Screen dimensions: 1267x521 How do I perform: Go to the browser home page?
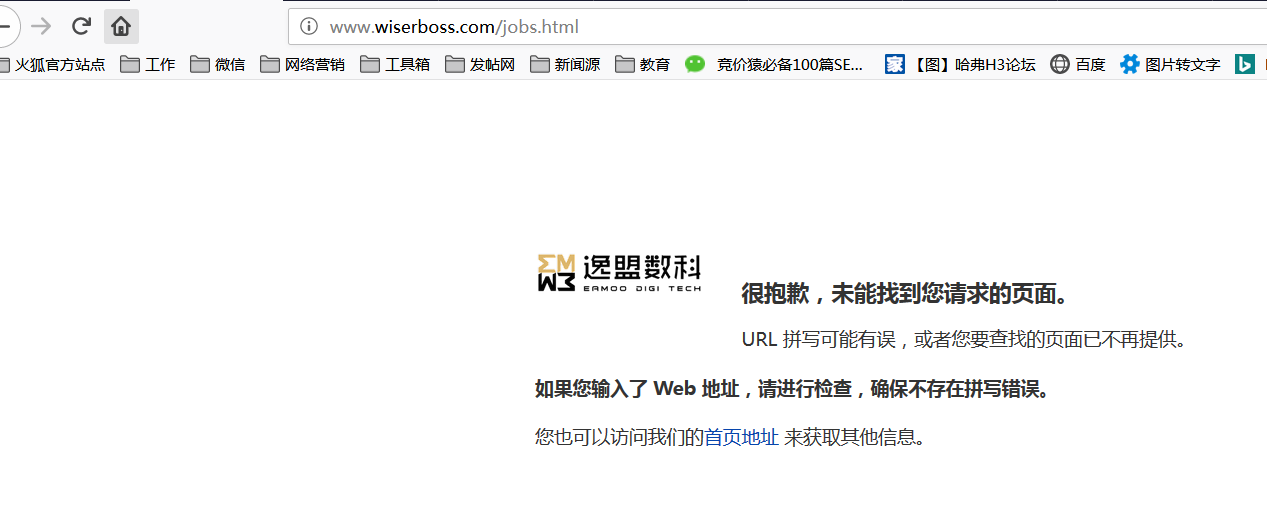click(x=121, y=26)
